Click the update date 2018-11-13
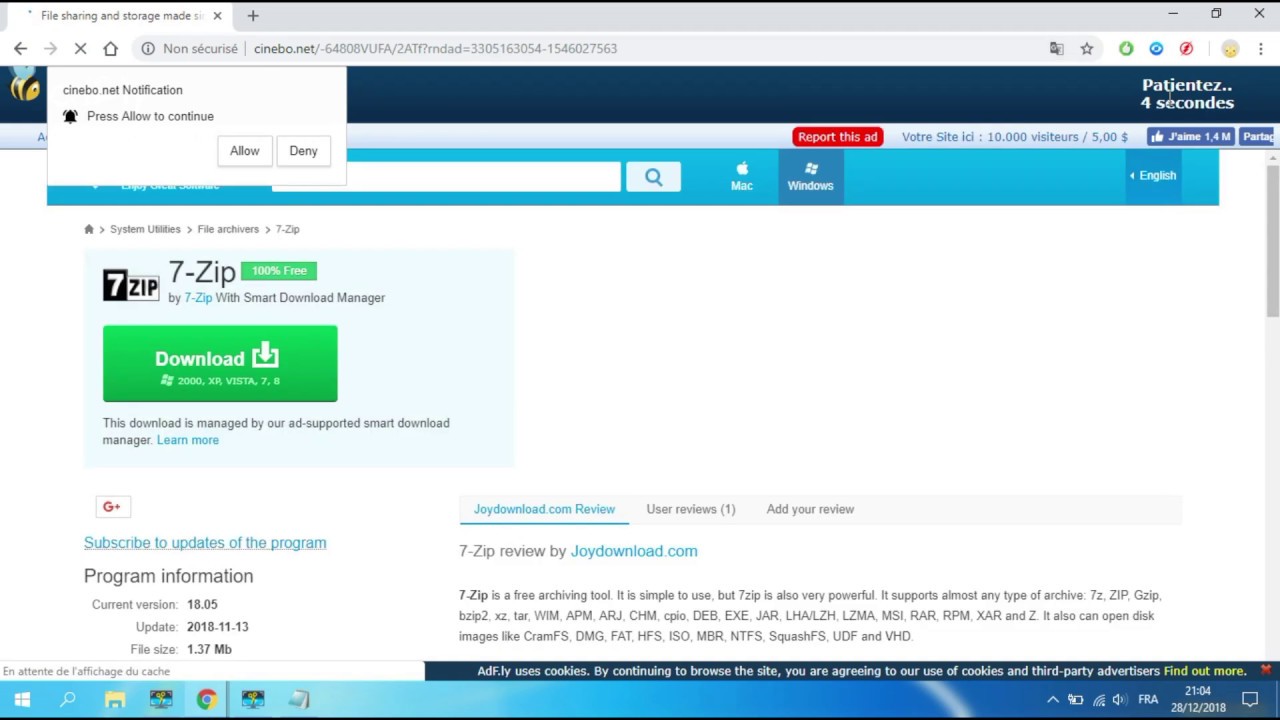This screenshot has height=720, width=1280. coord(217,627)
